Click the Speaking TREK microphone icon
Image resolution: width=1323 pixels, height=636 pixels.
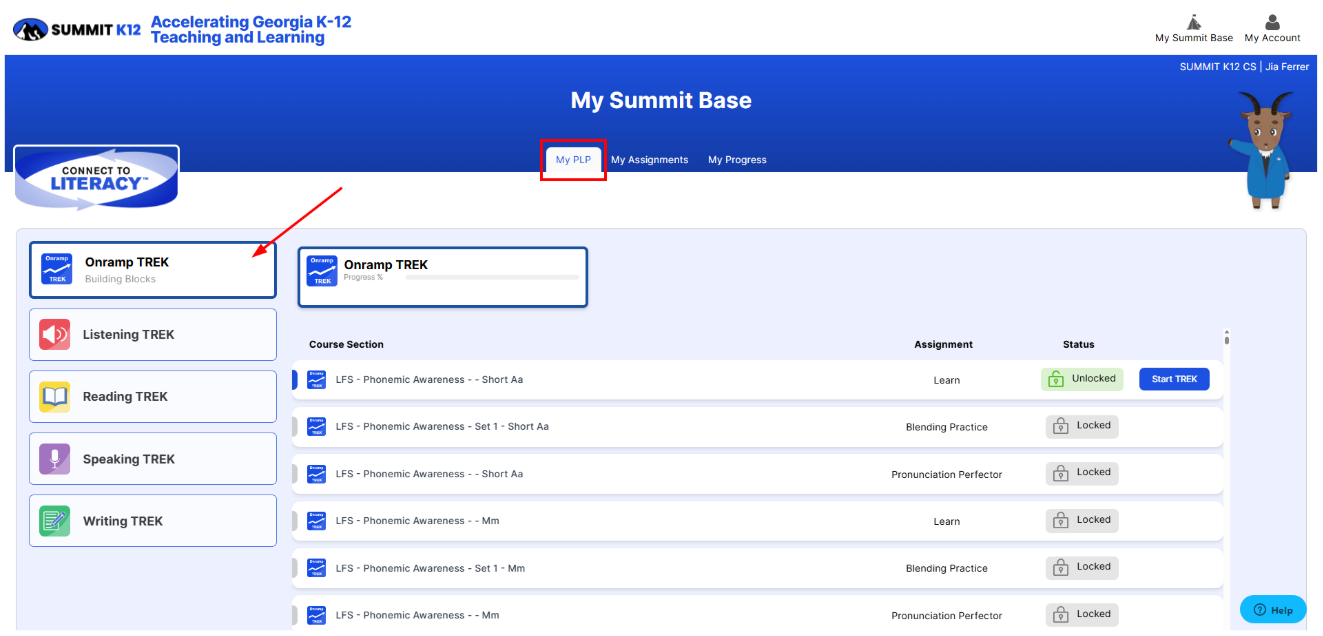point(55,459)
